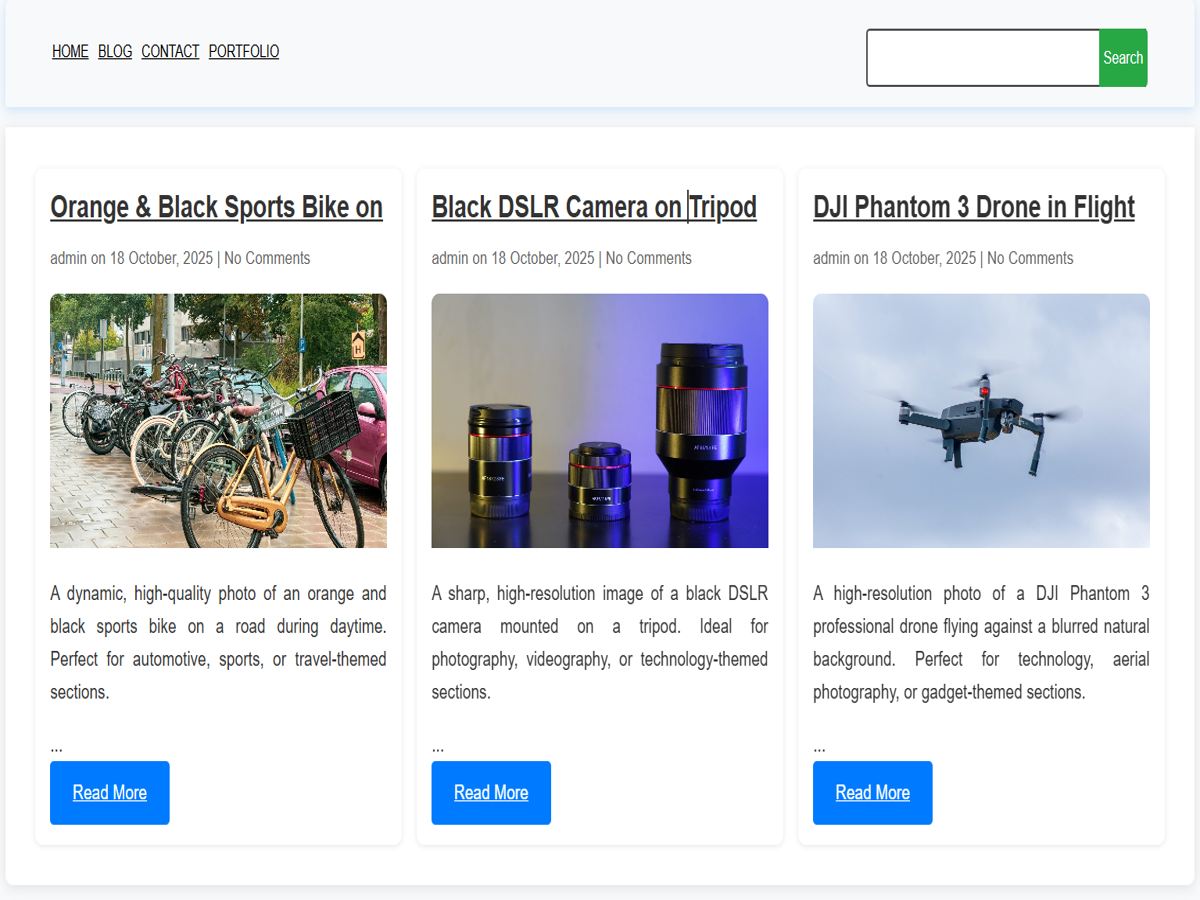Click the camera lenses photo thumbnail
Viewport: 1200px width, 900px height.
coord(600,420)
